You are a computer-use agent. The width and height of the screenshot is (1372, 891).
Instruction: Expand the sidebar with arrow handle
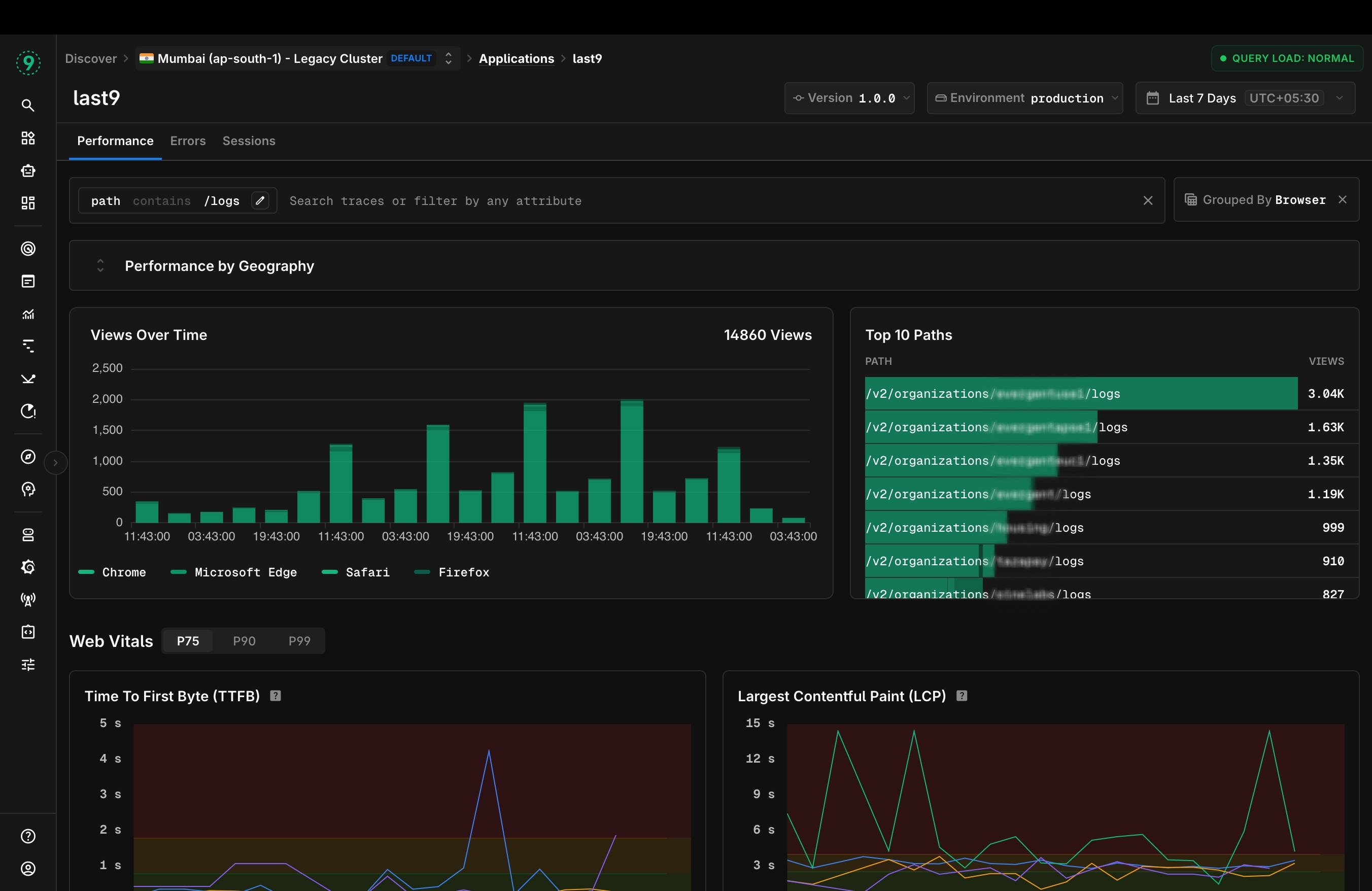[55, 462]
